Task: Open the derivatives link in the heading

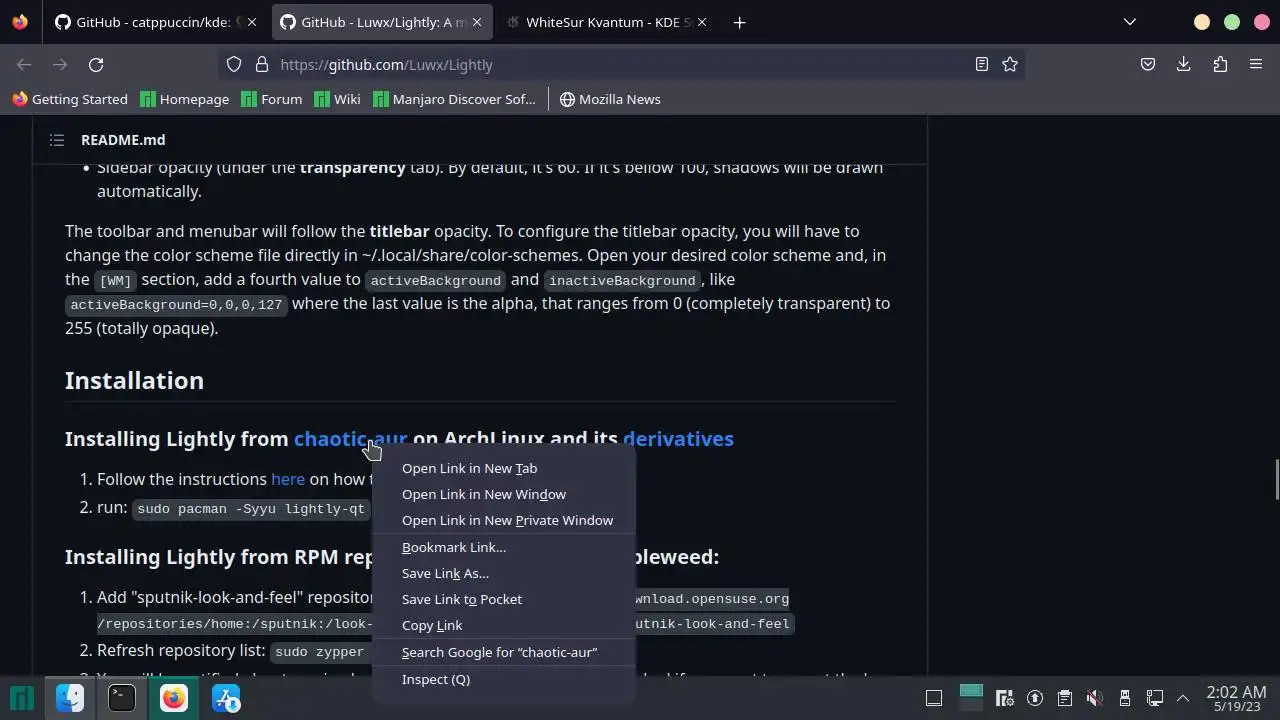Action: pos(678,438)
